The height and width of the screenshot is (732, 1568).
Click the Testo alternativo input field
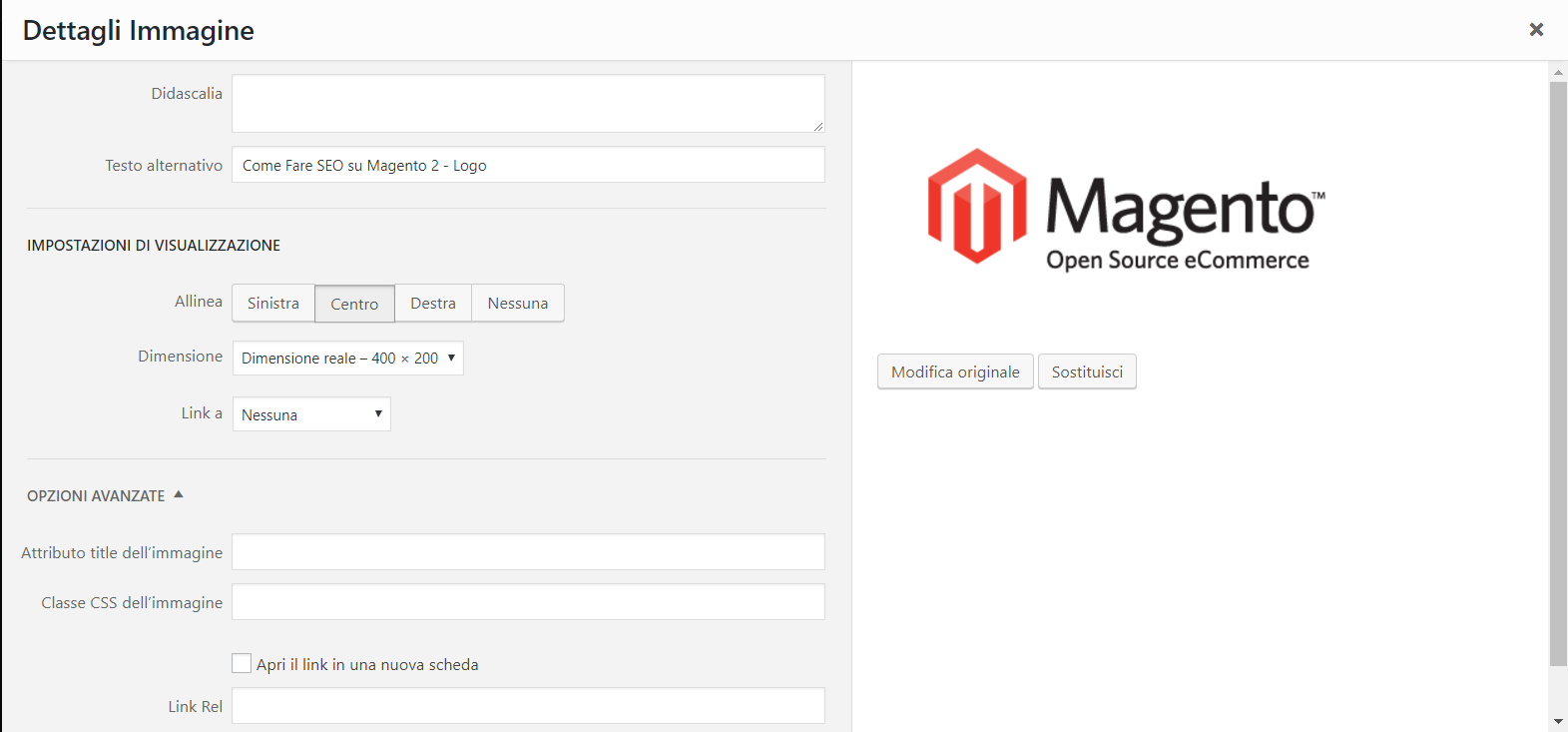tap(528, 165)
